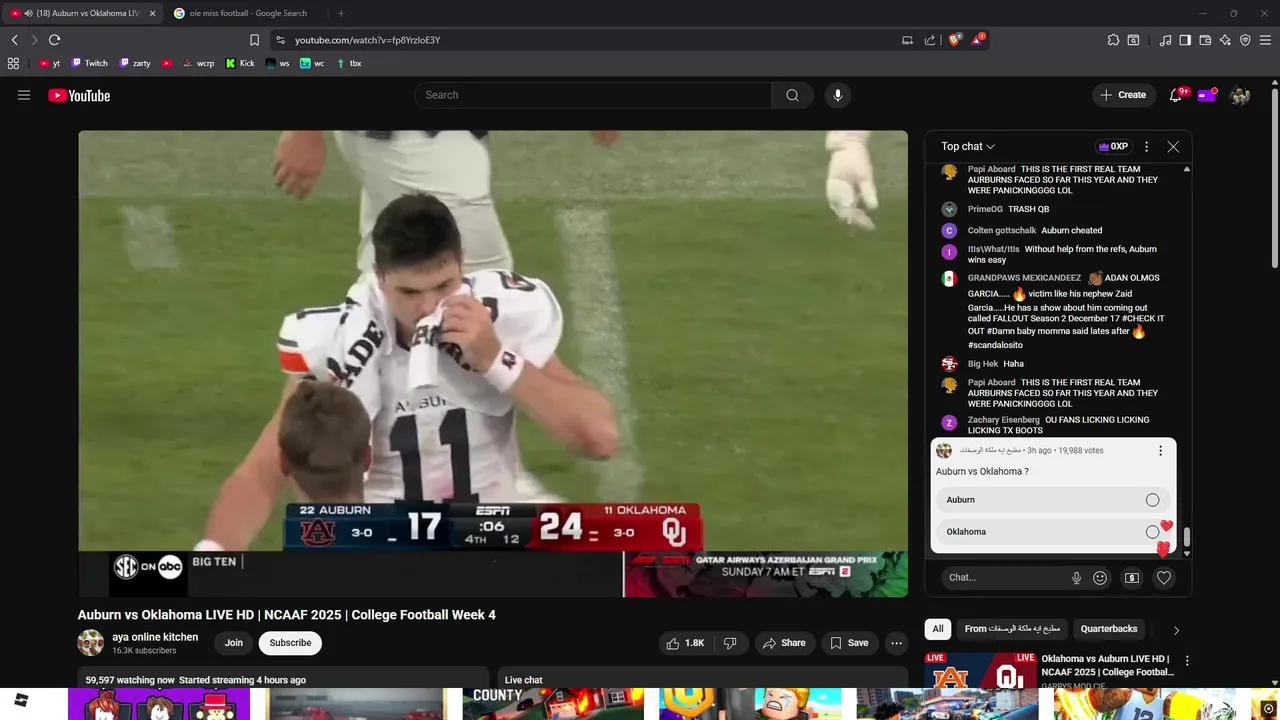This screenshot has height=720, width=1280.
Task: Open the tbx bookmark
Action: tap(349, 63)
